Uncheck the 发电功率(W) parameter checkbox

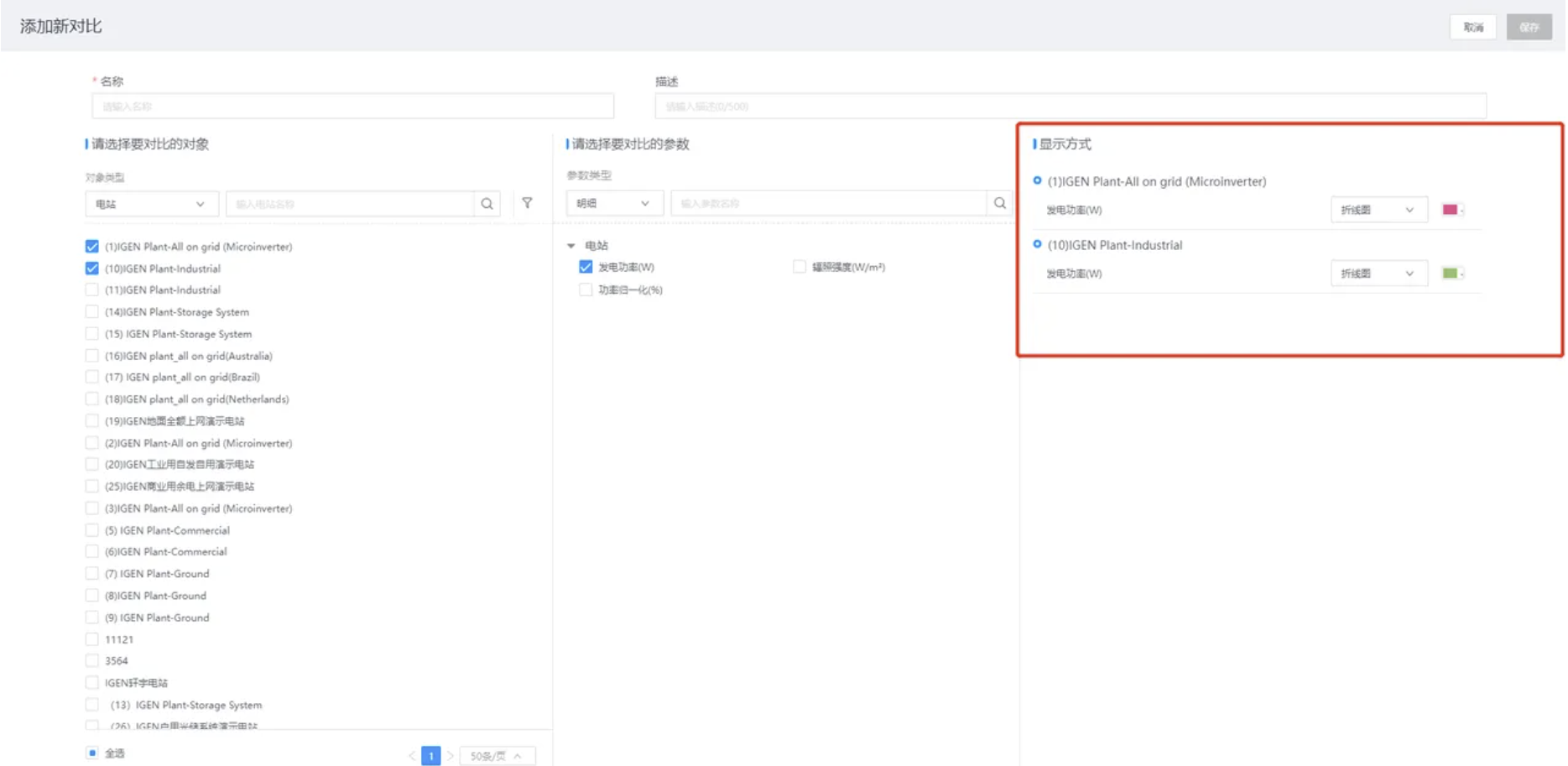pyautogui.click(x=586, y=267)
